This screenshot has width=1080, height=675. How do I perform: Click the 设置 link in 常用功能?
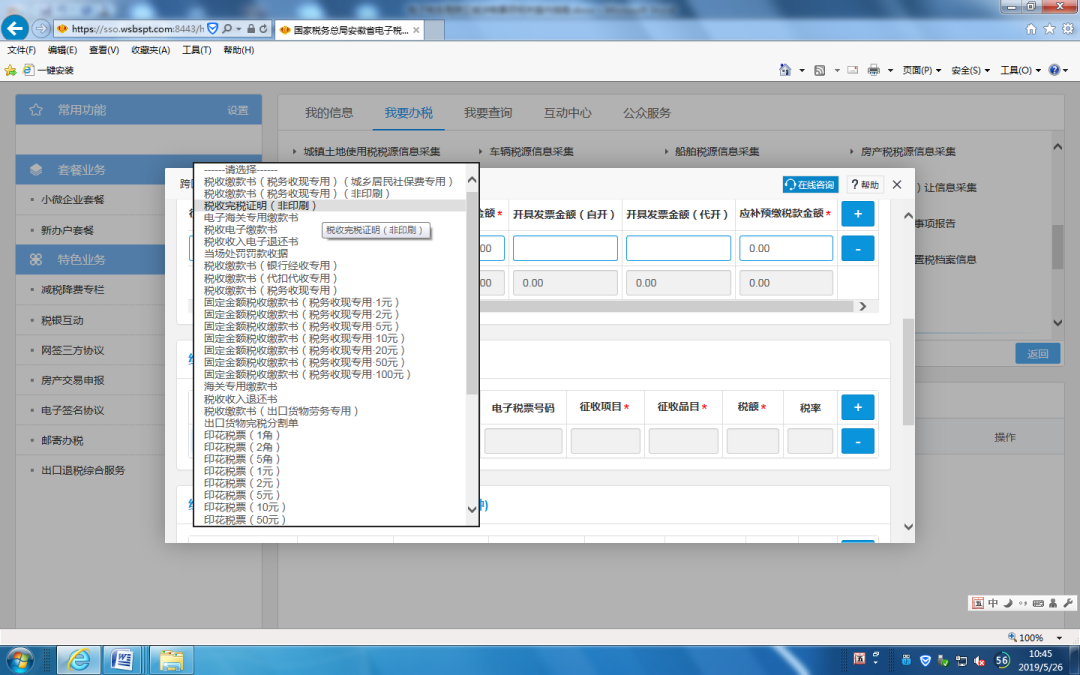pyautogui.click(x=238, y=110)
